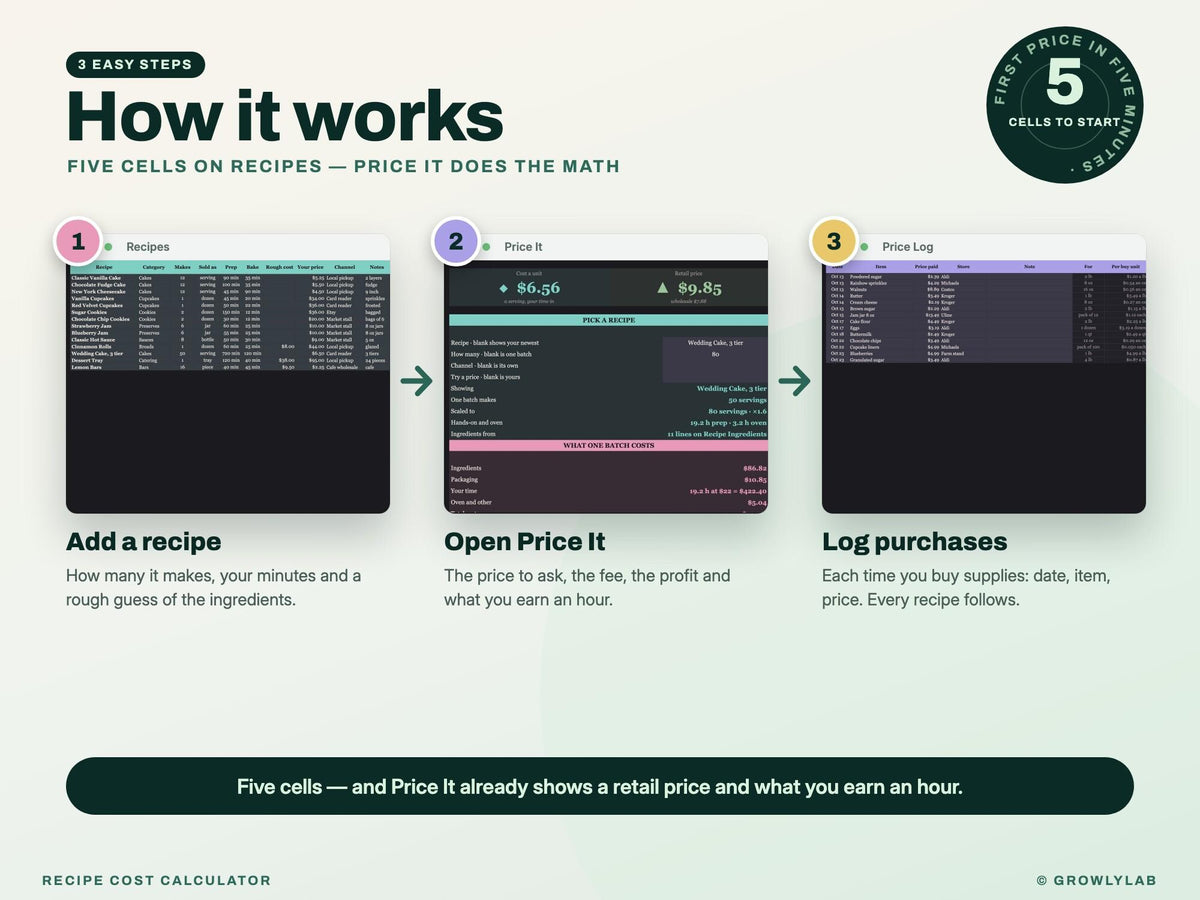Click the "$9.85" retail price value
This screenshot has height=900, width=1200.
[x=700, y=288]
